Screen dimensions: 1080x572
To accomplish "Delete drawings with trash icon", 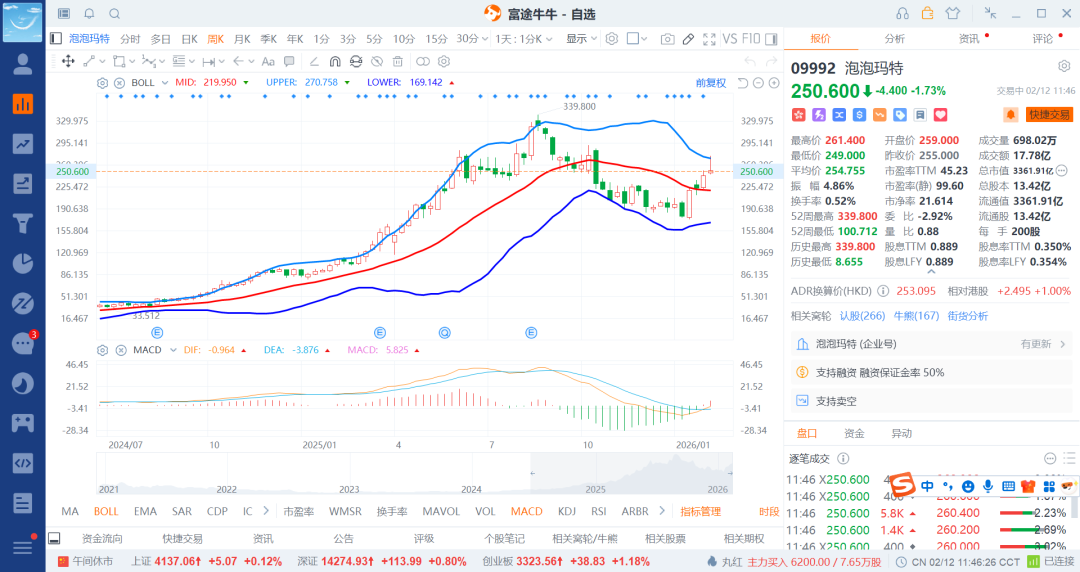I will coord(398,61).
